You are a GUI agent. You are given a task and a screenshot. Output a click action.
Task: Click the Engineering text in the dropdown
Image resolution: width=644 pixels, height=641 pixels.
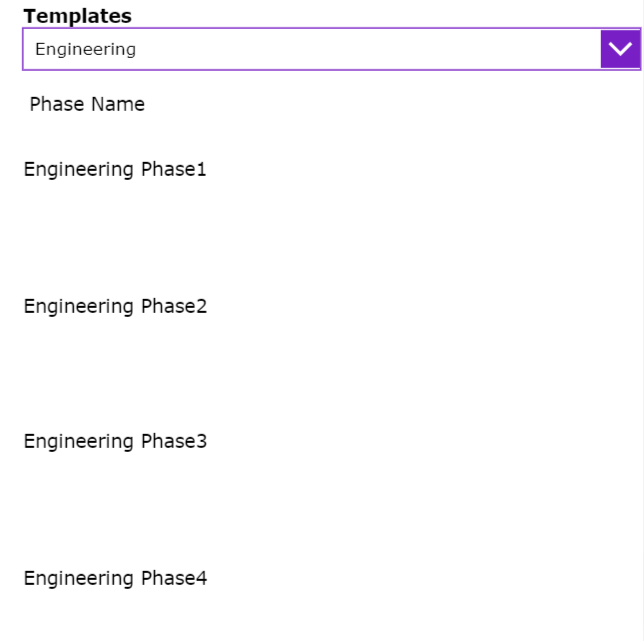point(85,49)
